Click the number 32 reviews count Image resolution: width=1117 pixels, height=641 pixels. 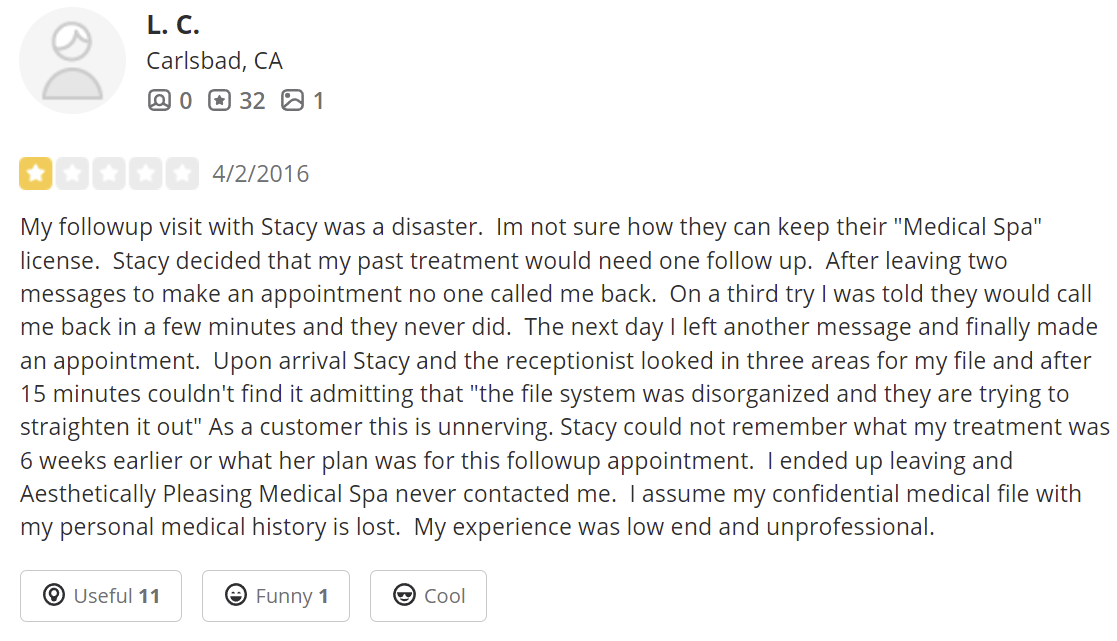tap(252, 101)
